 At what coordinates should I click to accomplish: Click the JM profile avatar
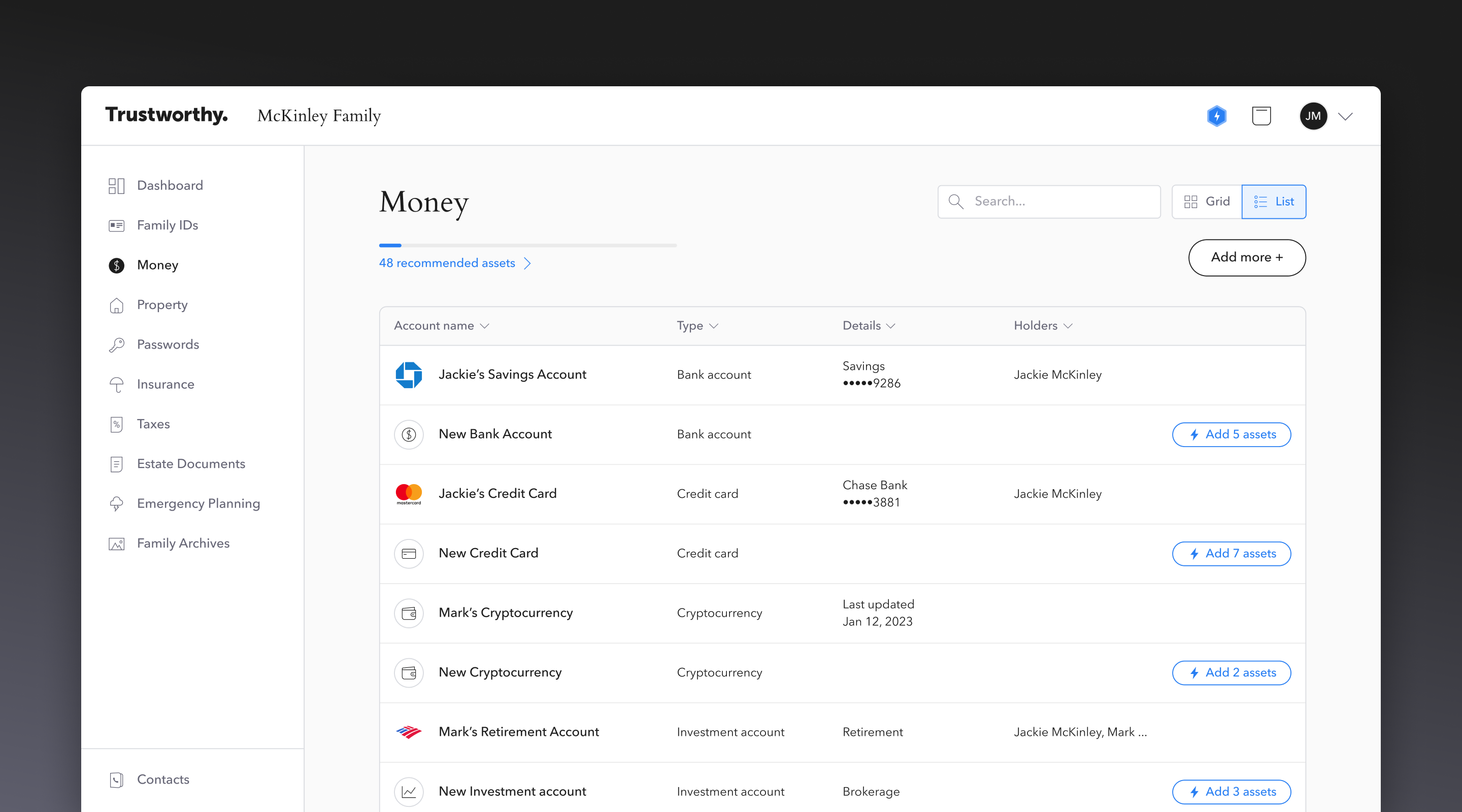pos(1313,116)
